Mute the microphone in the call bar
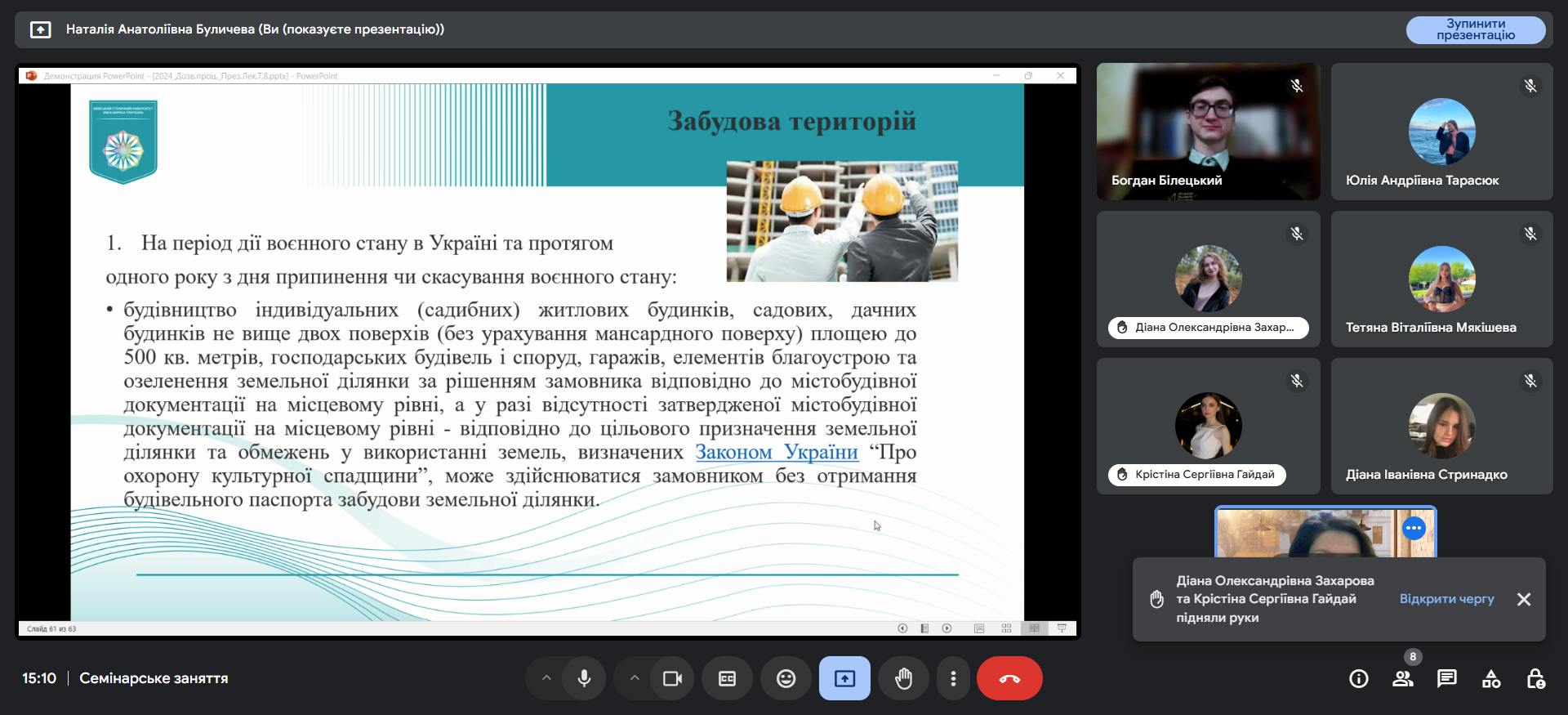The width and height of the screenshot is (1568, 715). pyautogui.click(x=584, y=678)
